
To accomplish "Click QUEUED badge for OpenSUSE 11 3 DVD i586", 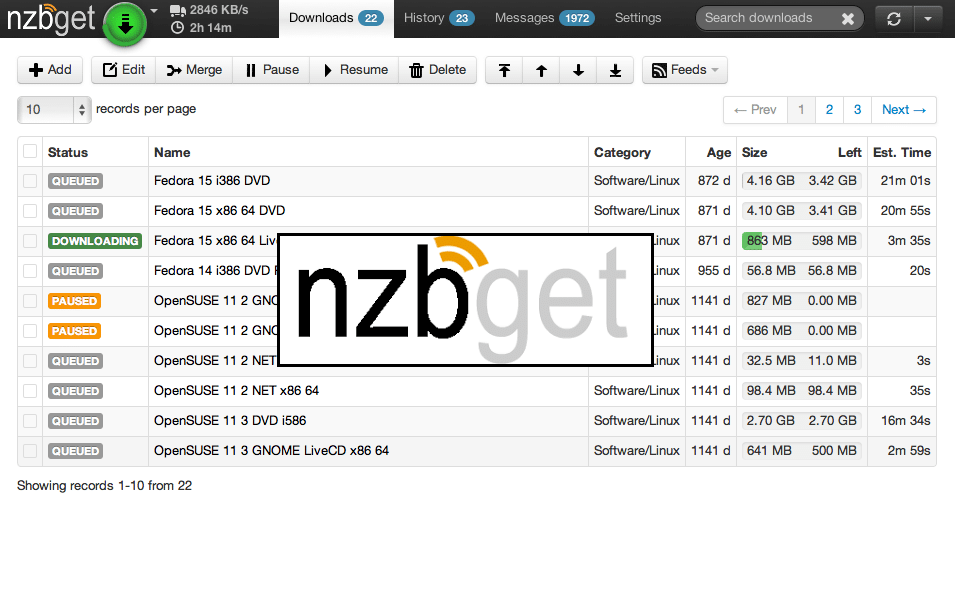I will pyautogui.click(x=76, y=421).
